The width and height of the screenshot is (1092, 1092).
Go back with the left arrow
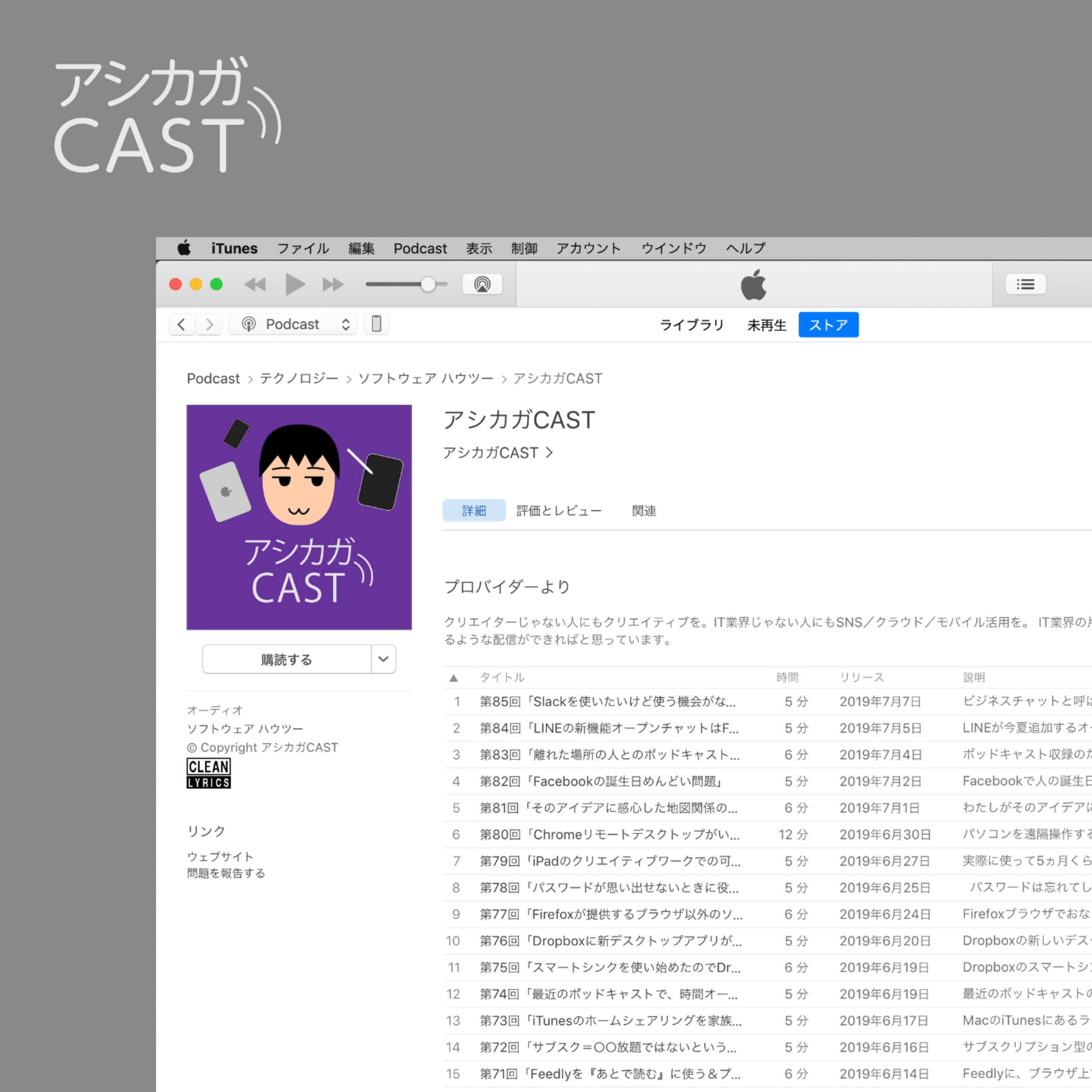click(x=181, y=324)
